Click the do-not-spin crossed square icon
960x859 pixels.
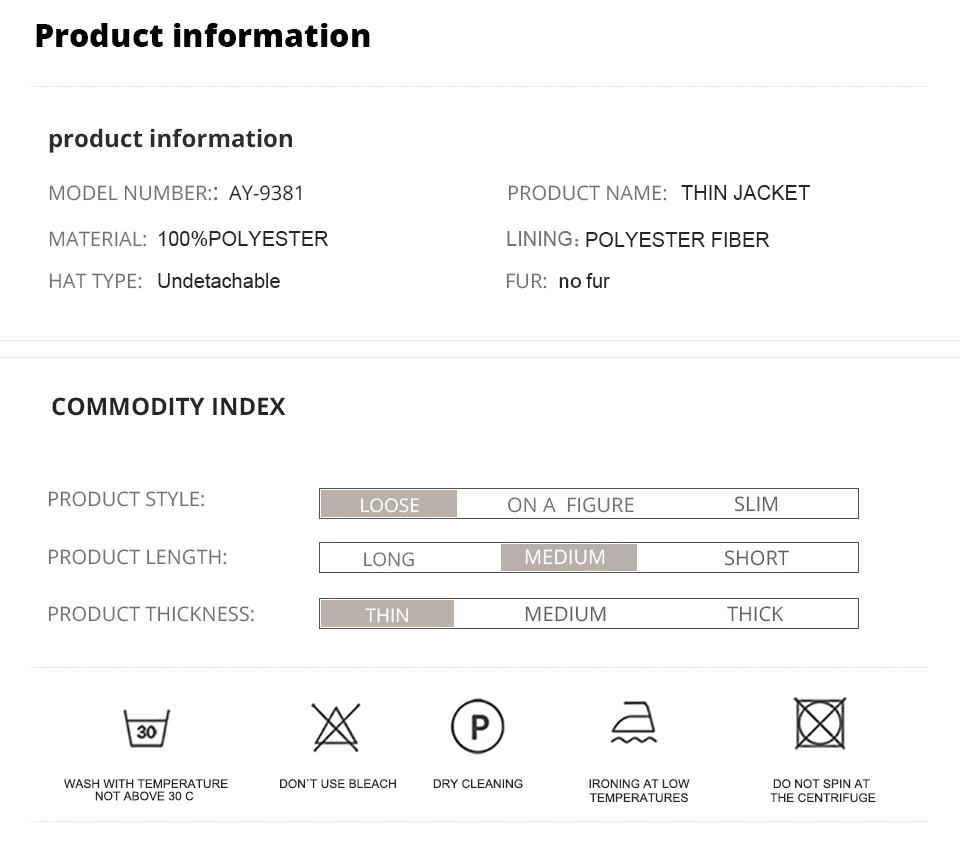tap(820, 723)
